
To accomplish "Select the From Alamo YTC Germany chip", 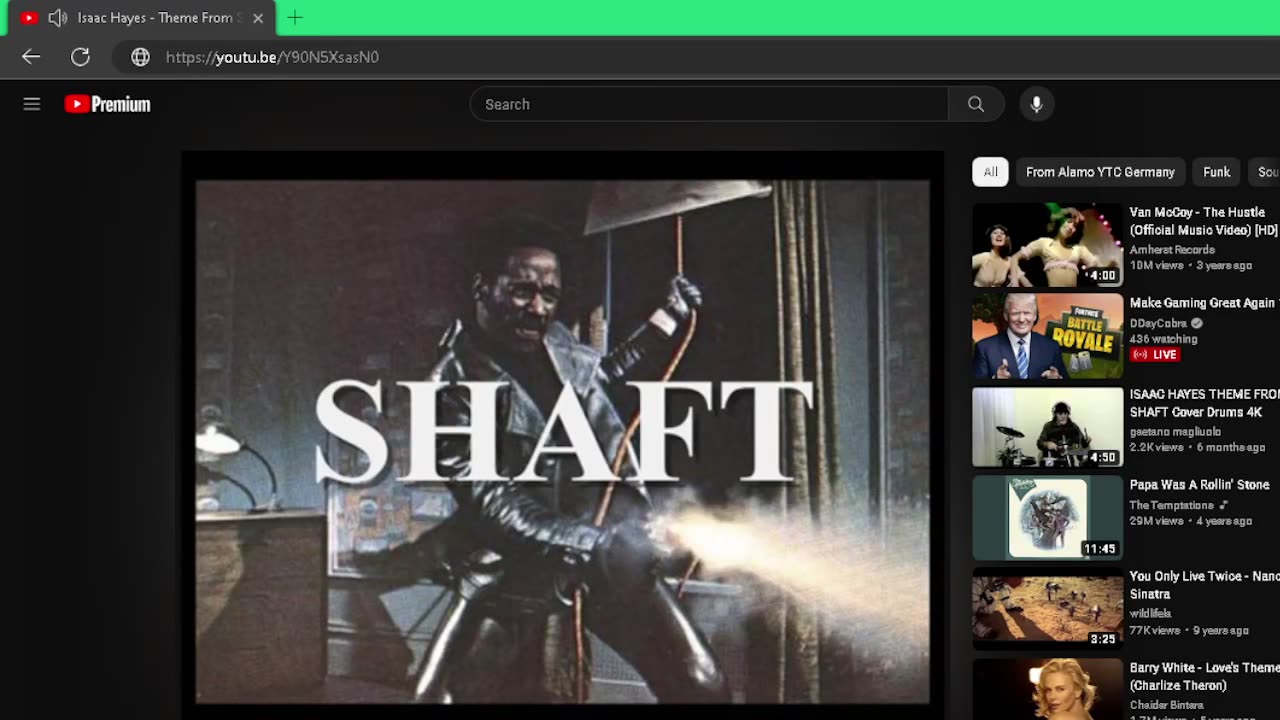I will (x=1100, y=172).
